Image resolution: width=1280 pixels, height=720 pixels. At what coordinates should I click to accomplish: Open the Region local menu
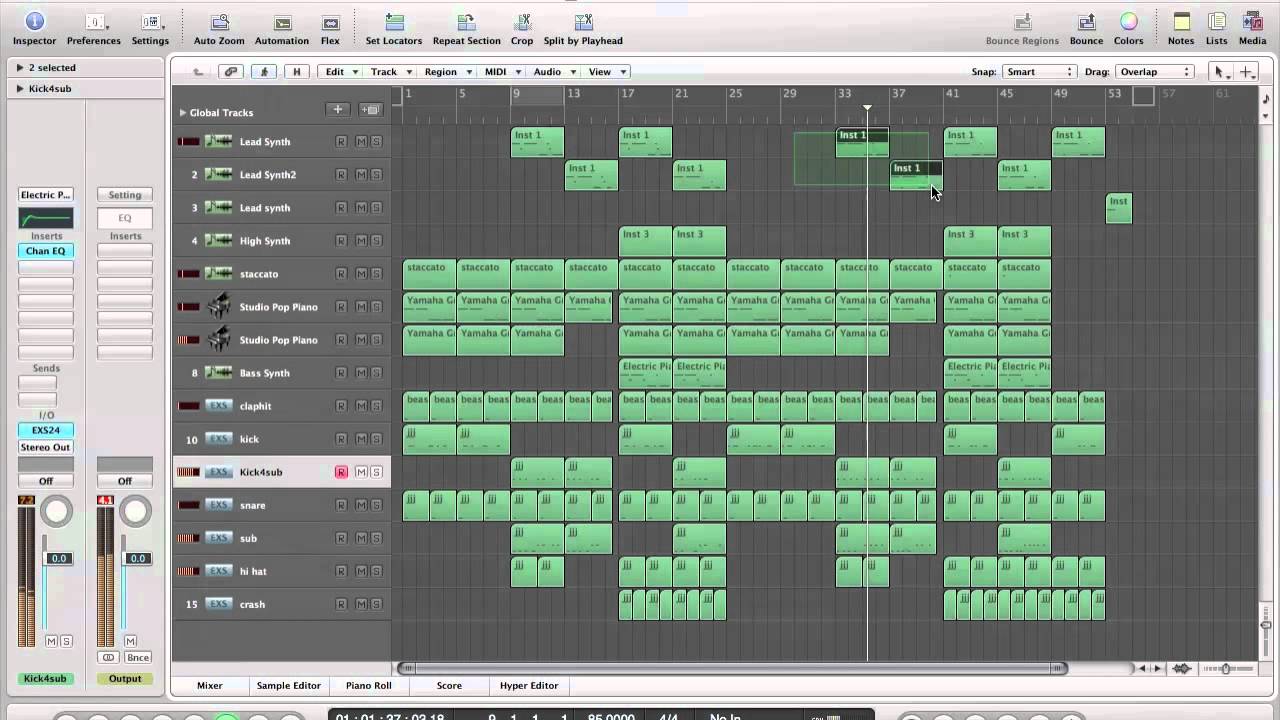447,72
